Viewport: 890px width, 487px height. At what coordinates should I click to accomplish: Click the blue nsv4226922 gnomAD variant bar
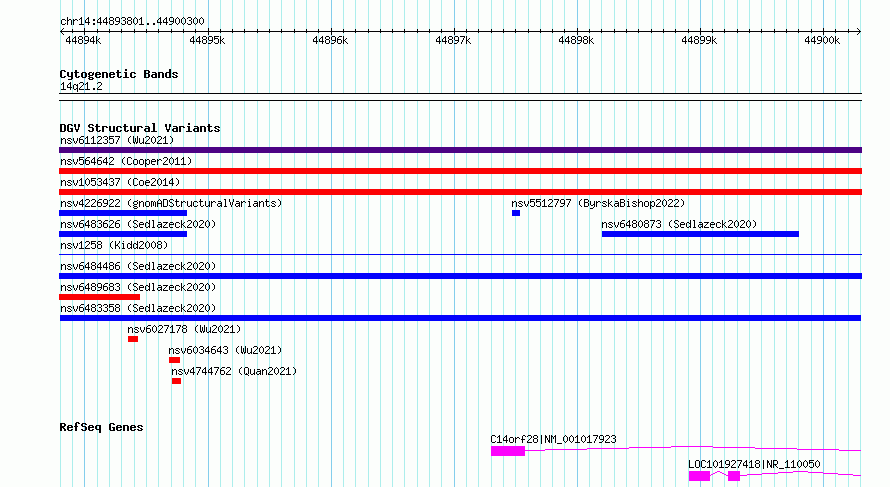pos(123,213)
